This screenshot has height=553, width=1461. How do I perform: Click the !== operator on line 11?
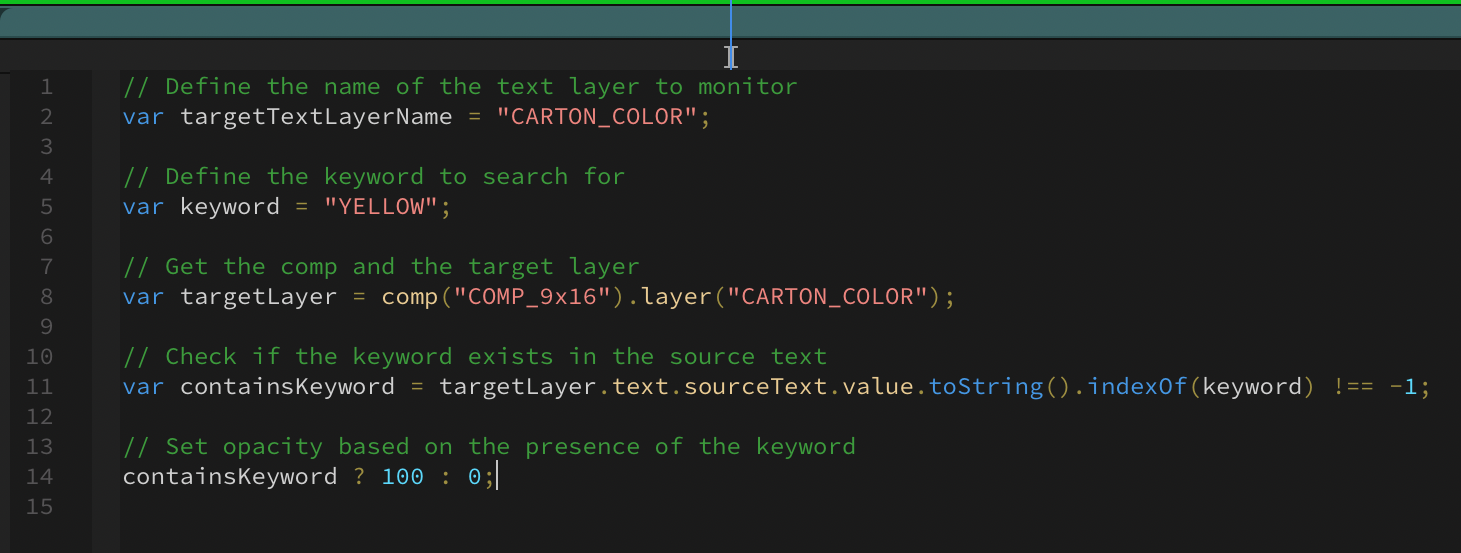point(1352,386)
